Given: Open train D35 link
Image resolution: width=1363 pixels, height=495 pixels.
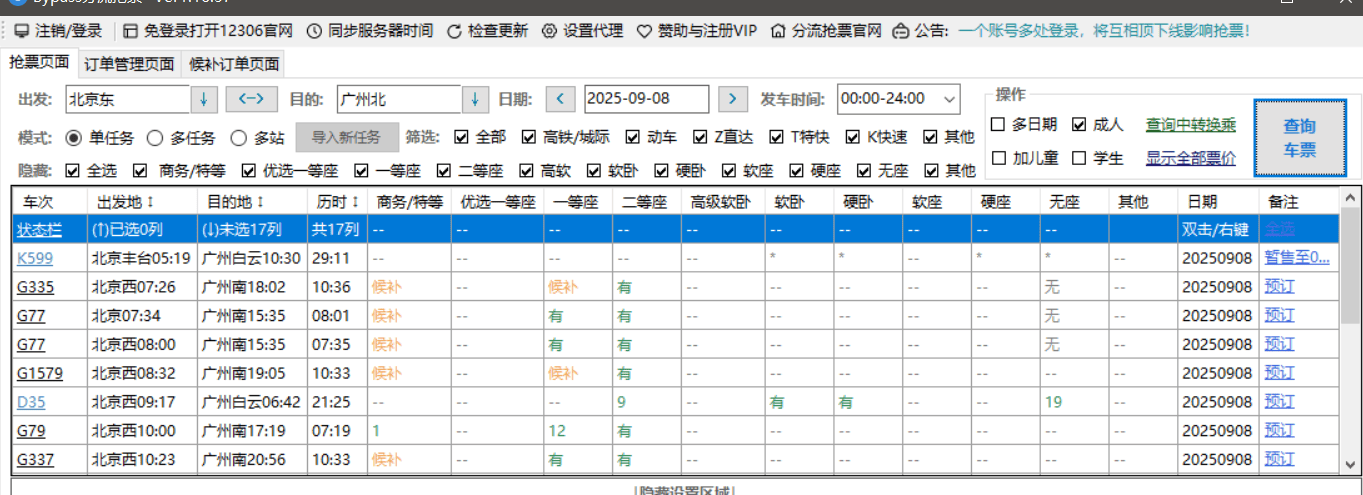Looking at the screenshot, I should 31,402.
